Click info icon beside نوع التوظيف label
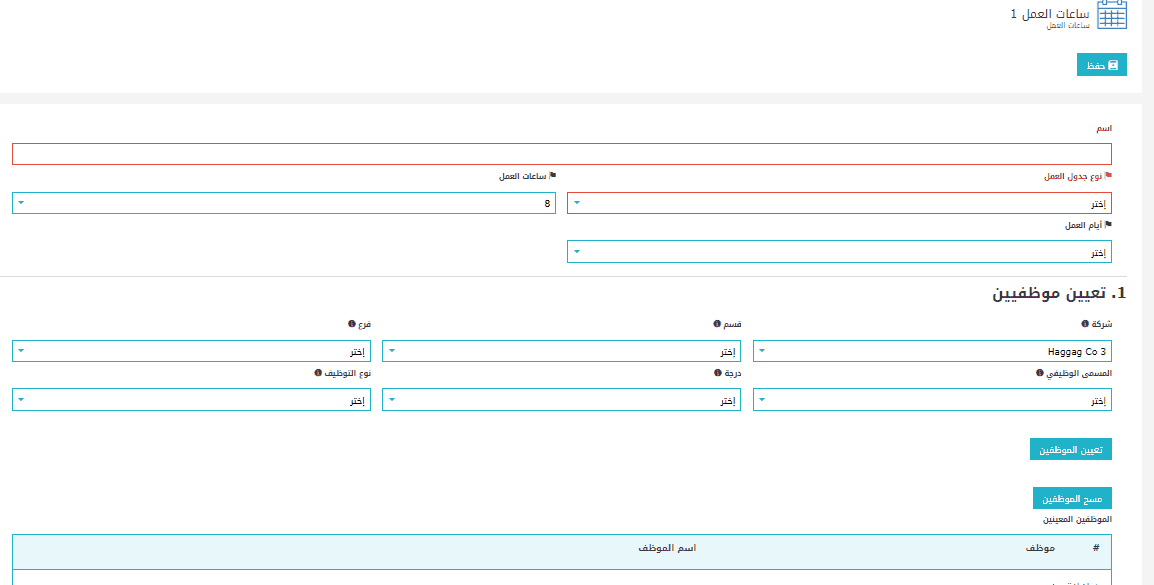 (317, 373)
